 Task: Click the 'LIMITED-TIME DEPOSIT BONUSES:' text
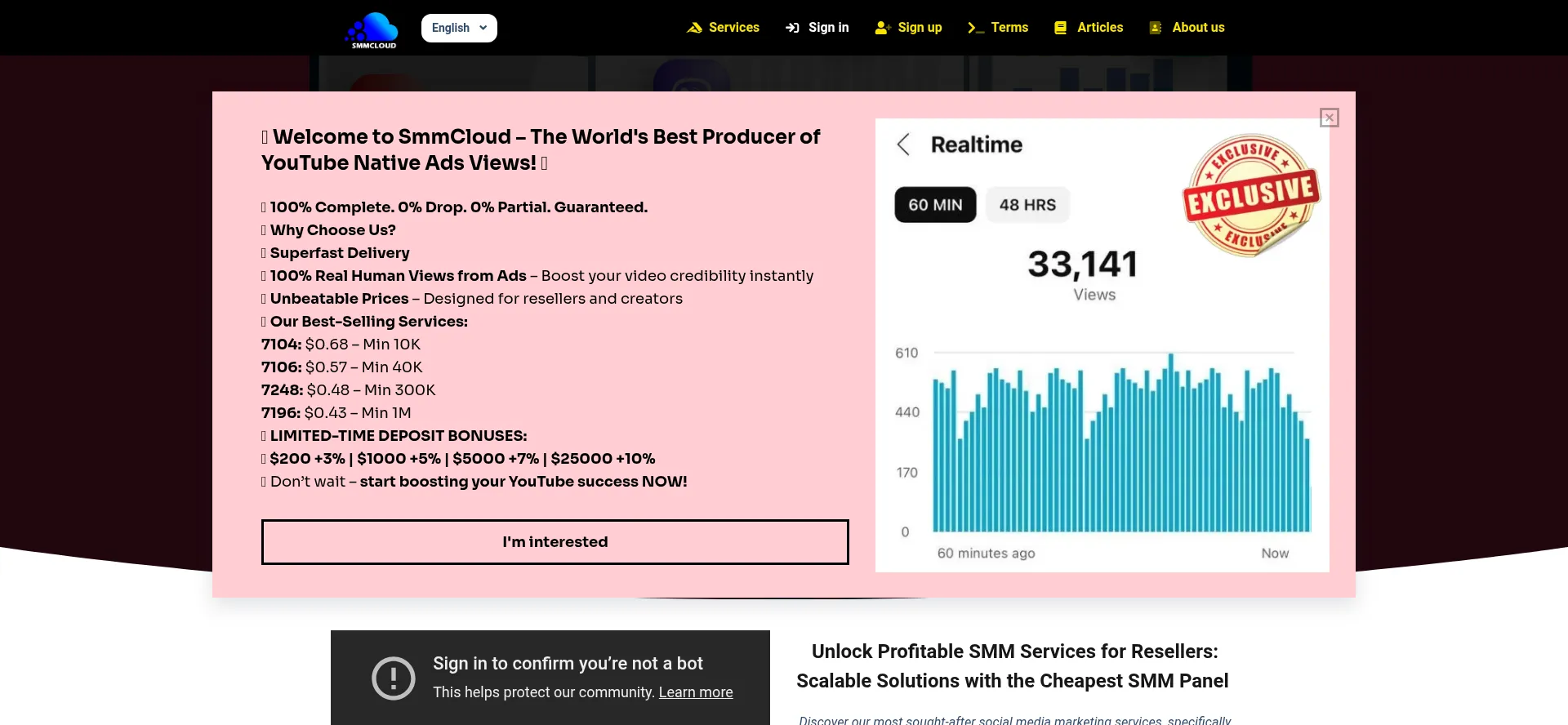pos(399,436)
